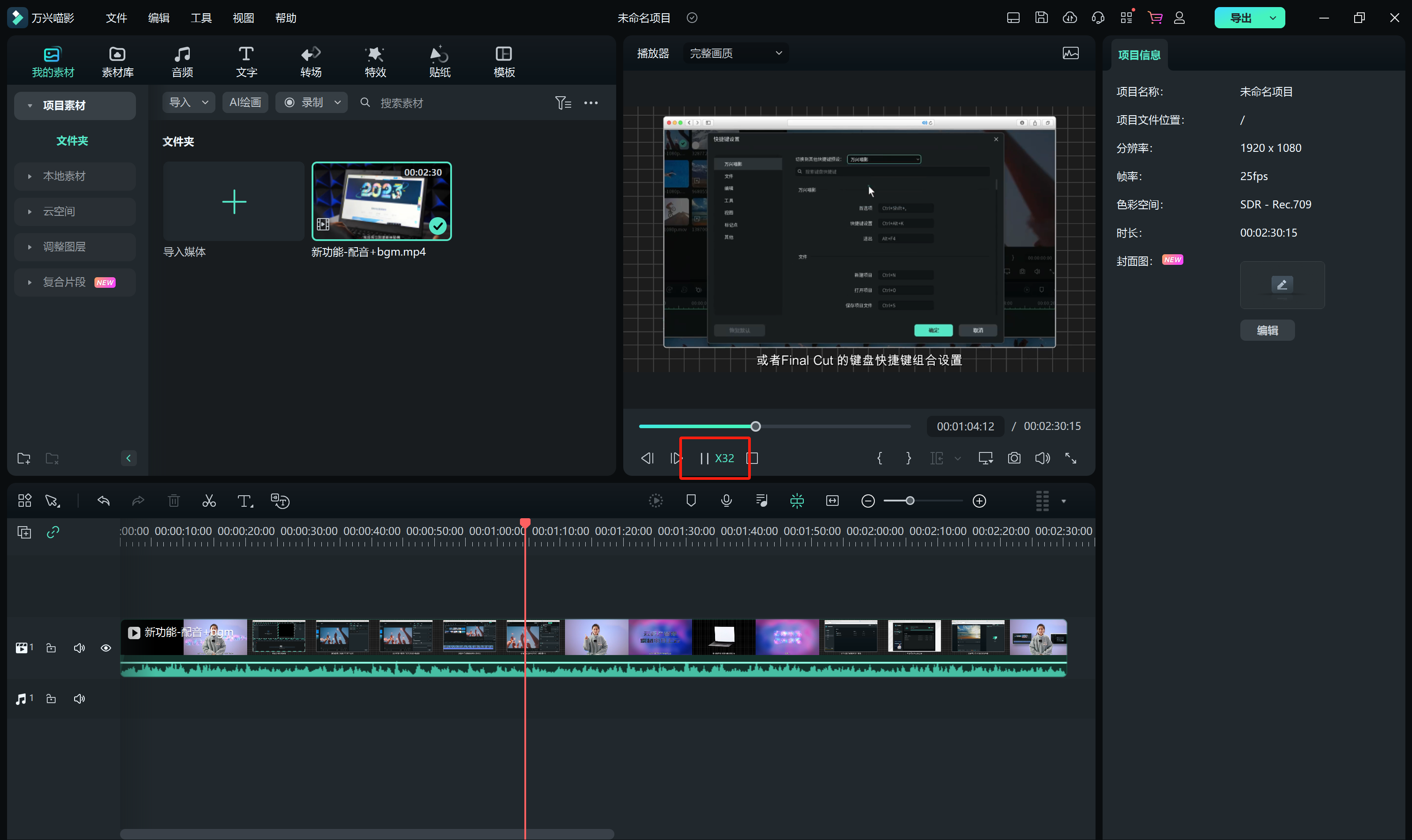Add a marker with the marker icon

691,501
